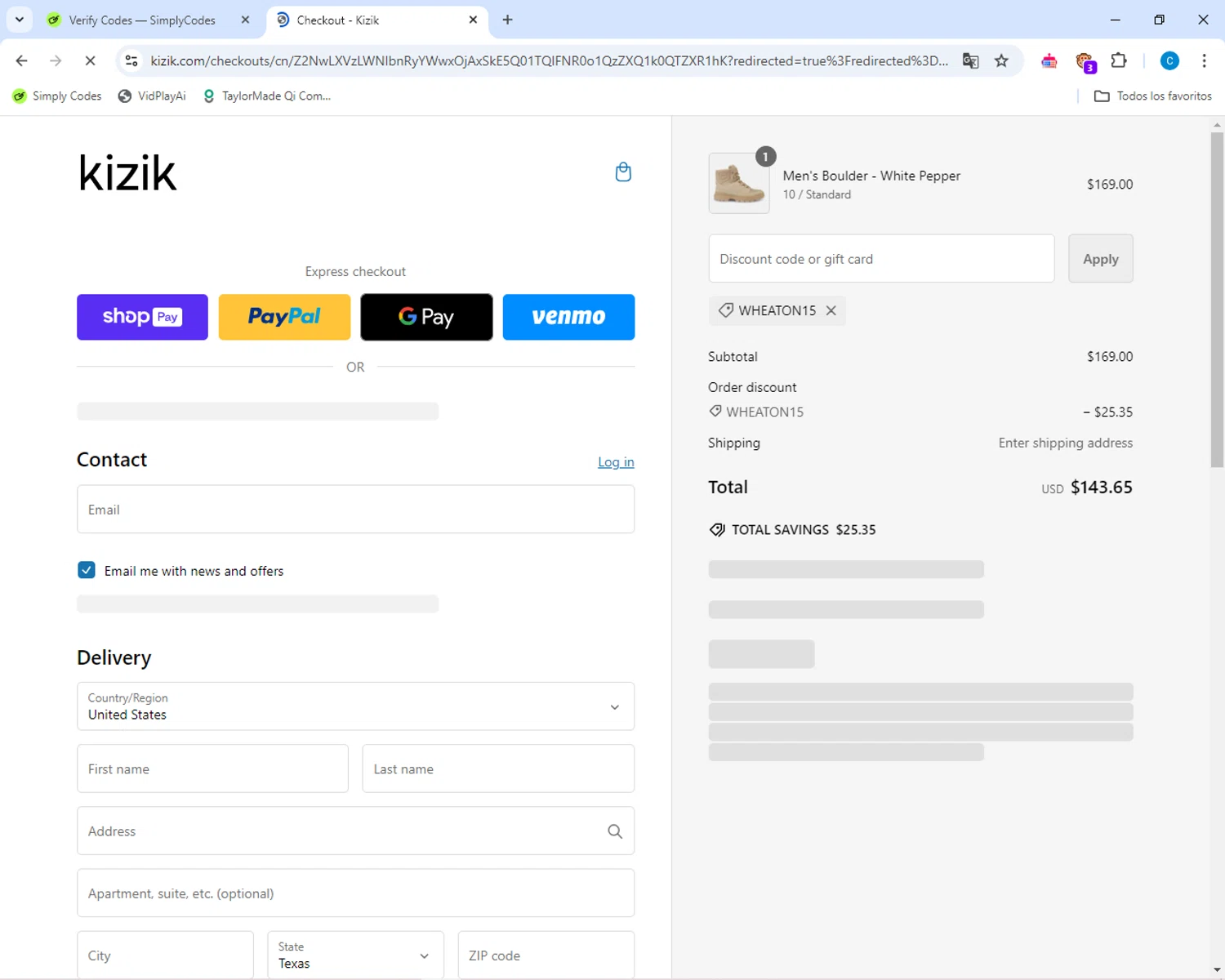Viewport: 1225px width, 980px height.
Task: Click Enter shipping address text
Action: [x=1065, y=443]
